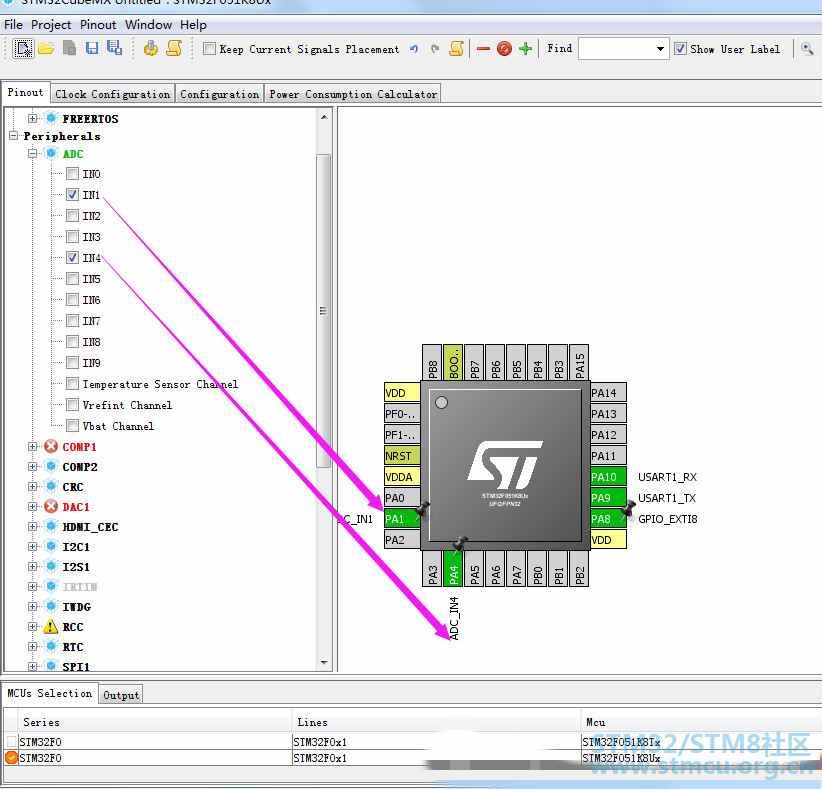822x789 pixels.
Task: Click the cube icon beside HDMI_CEC
Action: pyautogui.click(x=51, y=526)
